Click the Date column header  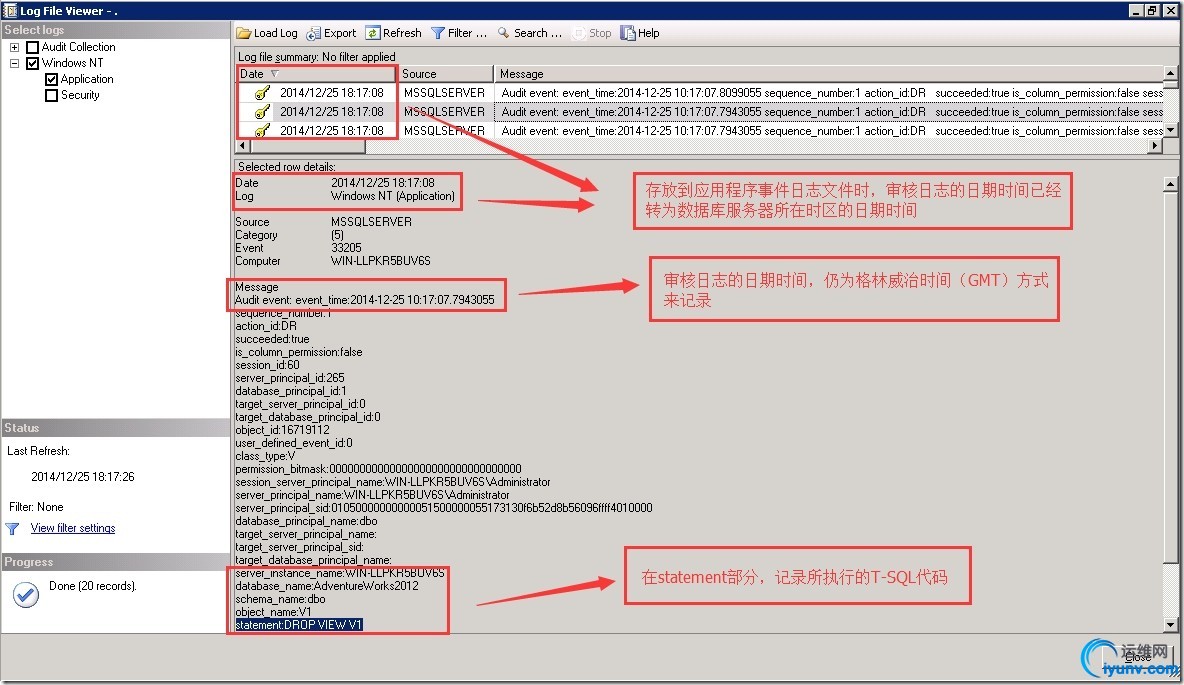pyautogui.click(x=316, y=74)
